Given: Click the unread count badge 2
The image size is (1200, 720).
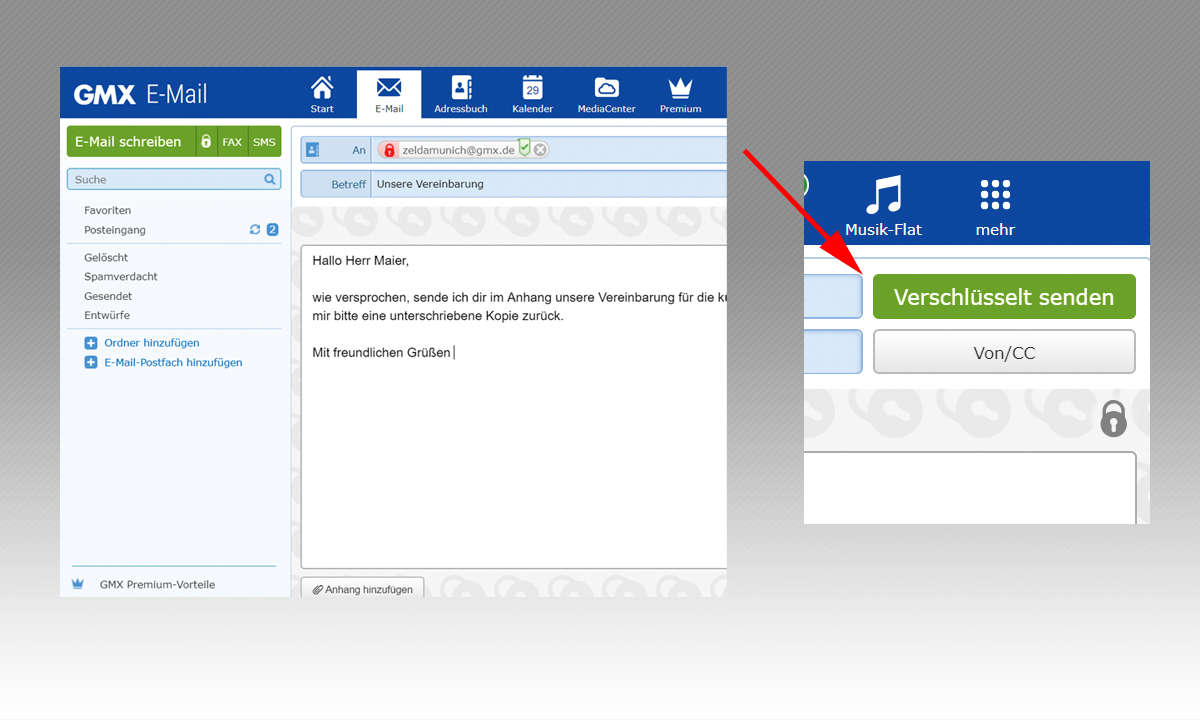Looking at the screenshot, I should [x=272, y=230].
